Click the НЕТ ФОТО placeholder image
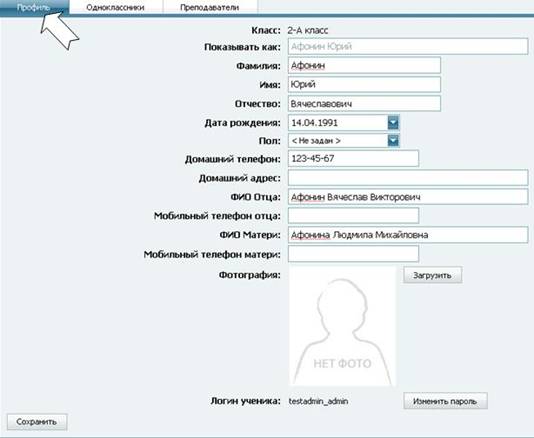This screenshot has width=534, height=438. click(x=342, y=326)
